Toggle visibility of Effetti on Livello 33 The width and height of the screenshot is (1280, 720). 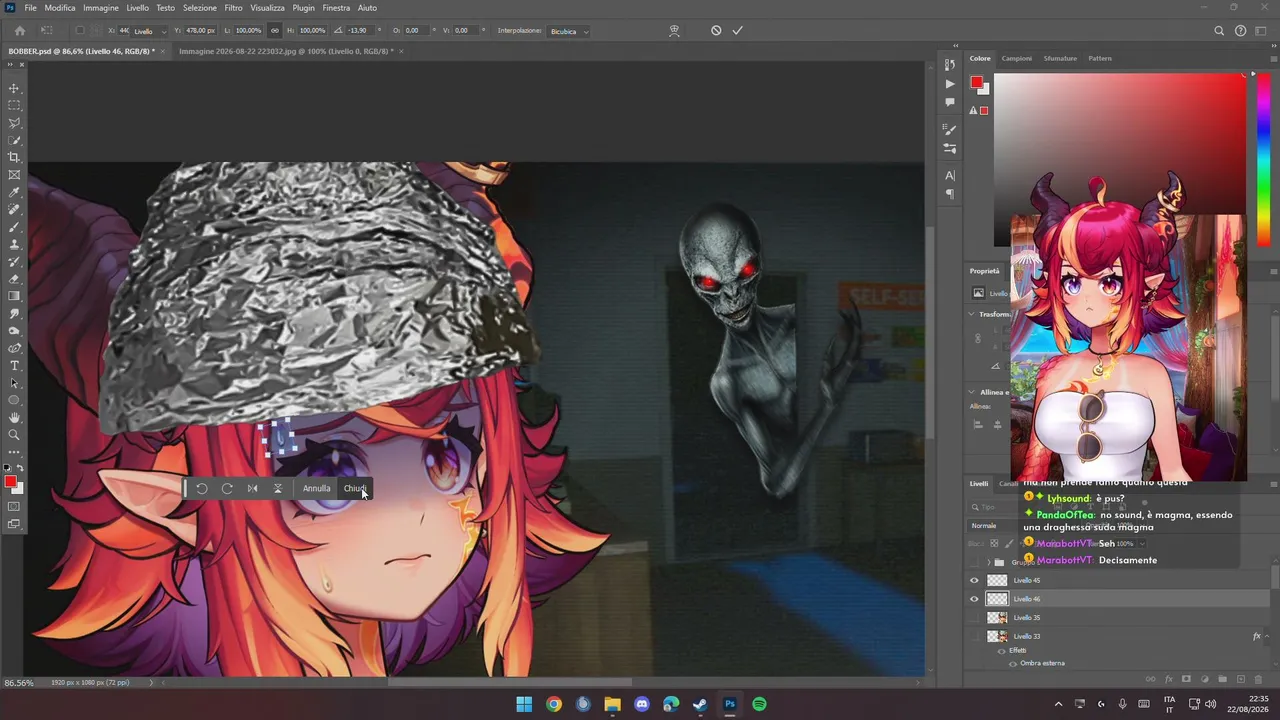click(1002, 650)
